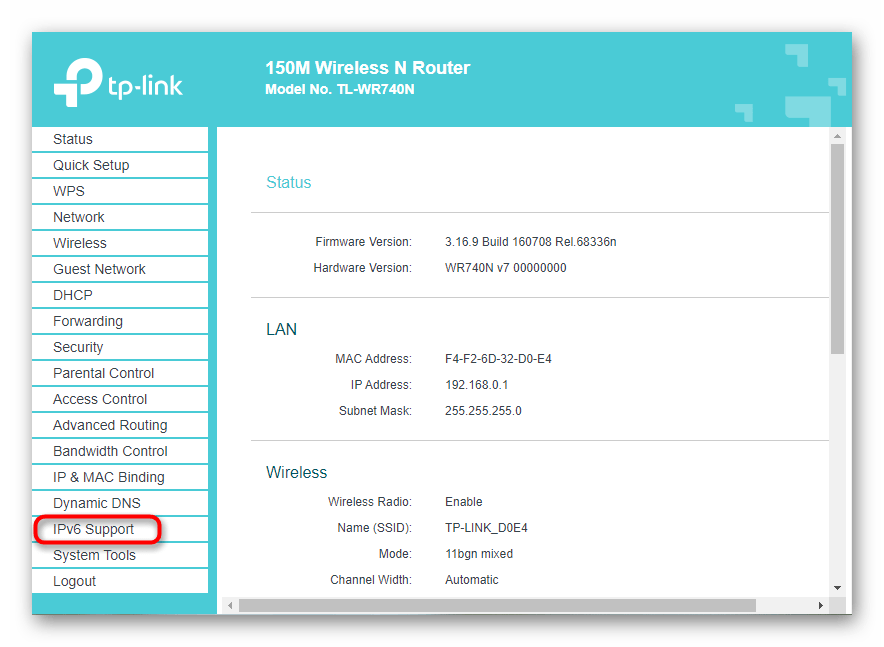Navigate to Advanced Routing
884x647 pixels.
point(110,425)
